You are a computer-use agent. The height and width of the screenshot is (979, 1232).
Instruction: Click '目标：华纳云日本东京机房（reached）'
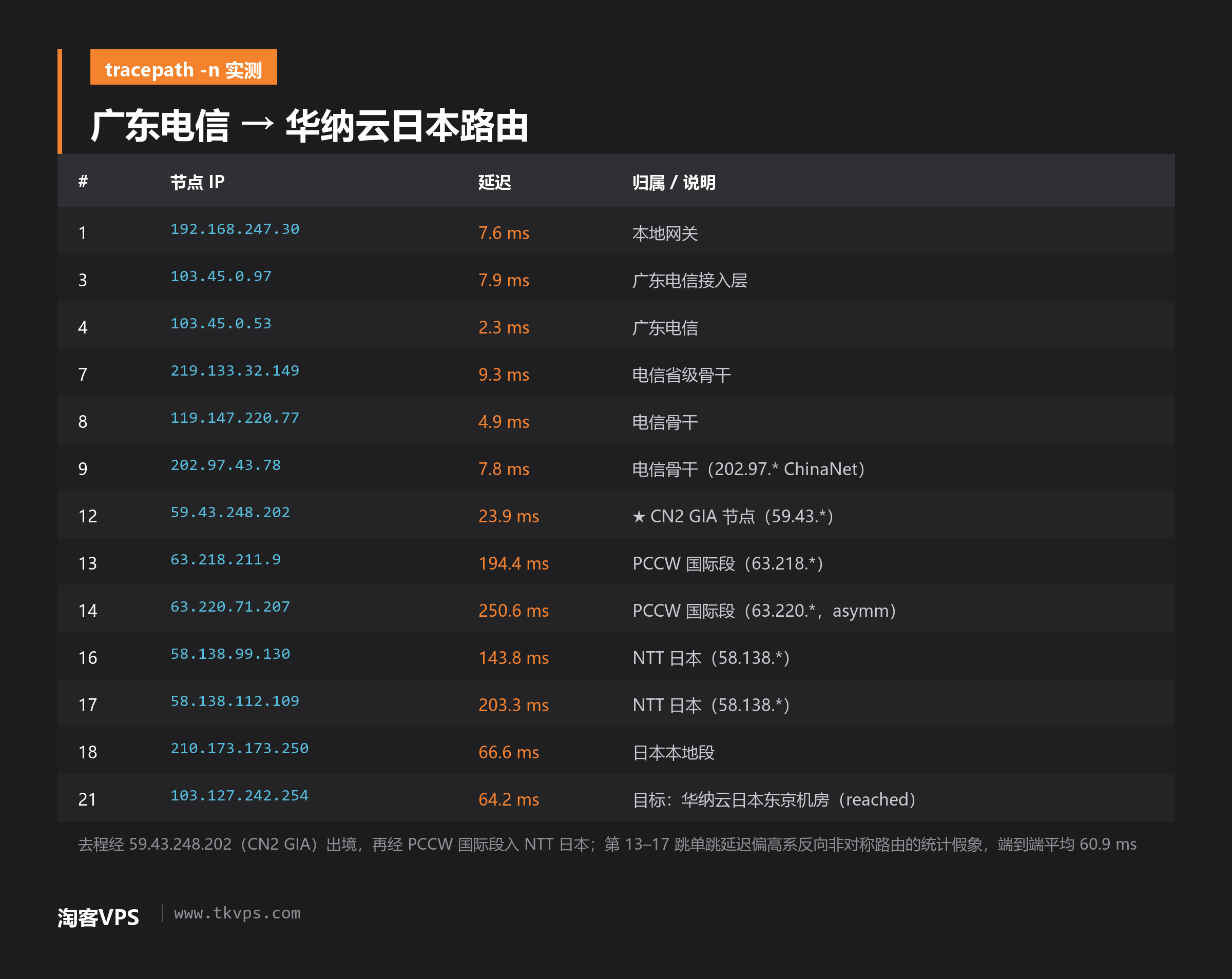(774, 799)
